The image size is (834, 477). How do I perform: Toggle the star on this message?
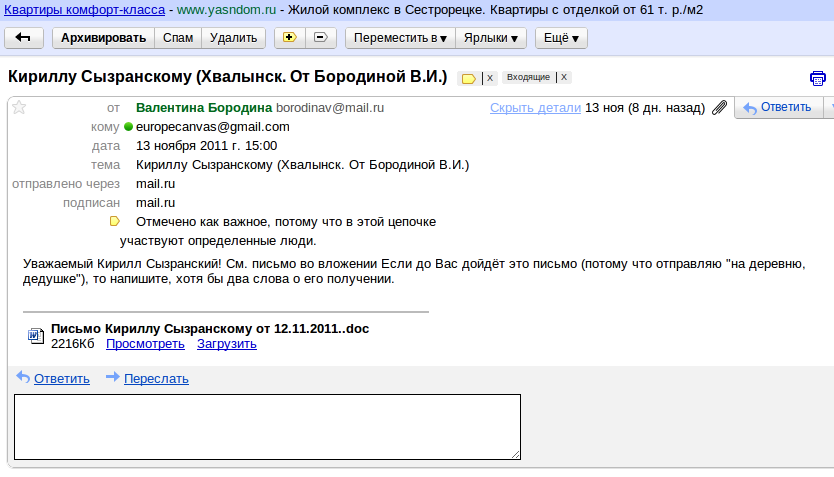click(x=18, y=108)
